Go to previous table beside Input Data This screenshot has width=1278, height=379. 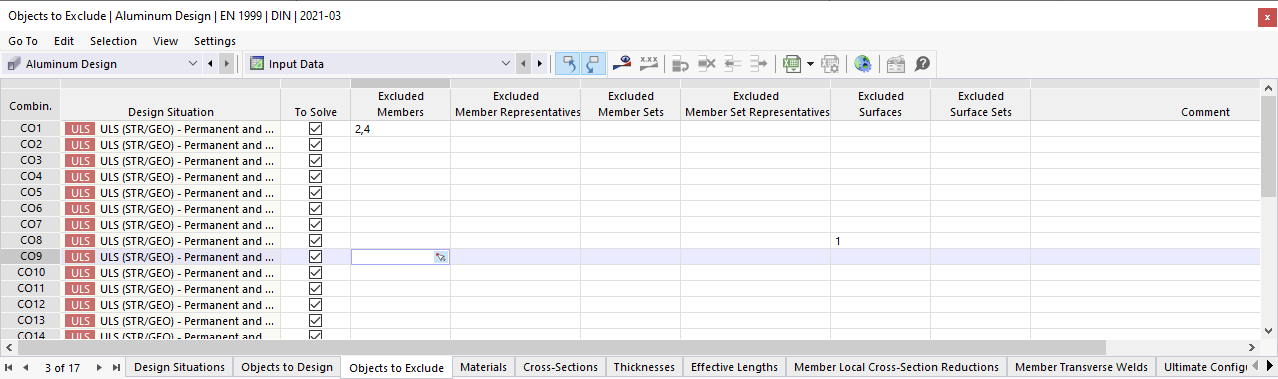(523, 64)
